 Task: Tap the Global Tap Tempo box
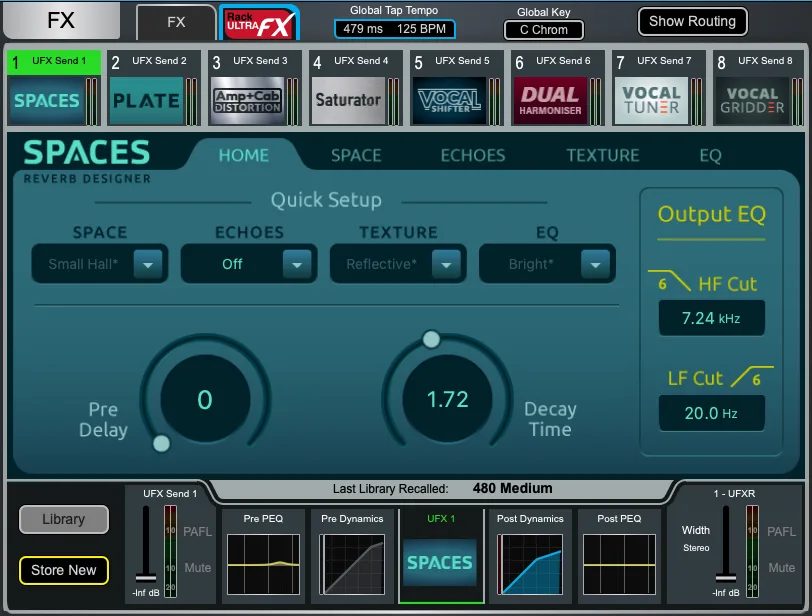[395, 29]
